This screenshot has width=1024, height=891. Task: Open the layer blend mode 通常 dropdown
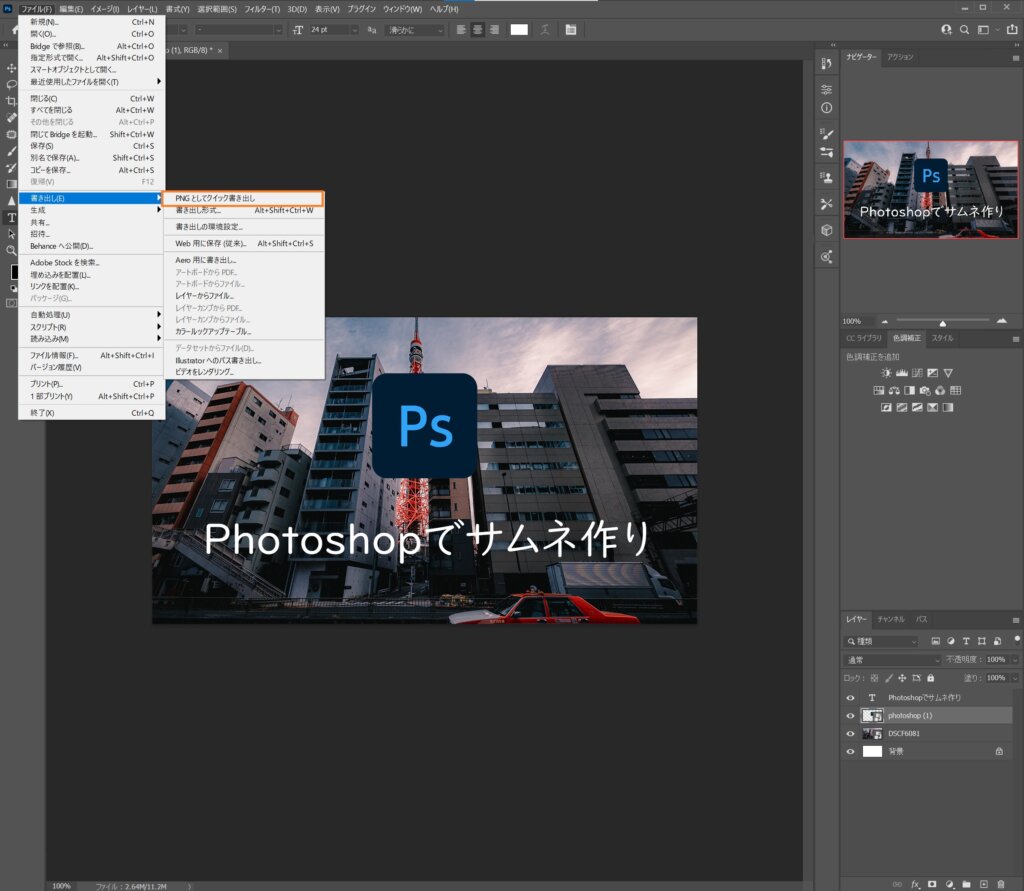(892, 660)
